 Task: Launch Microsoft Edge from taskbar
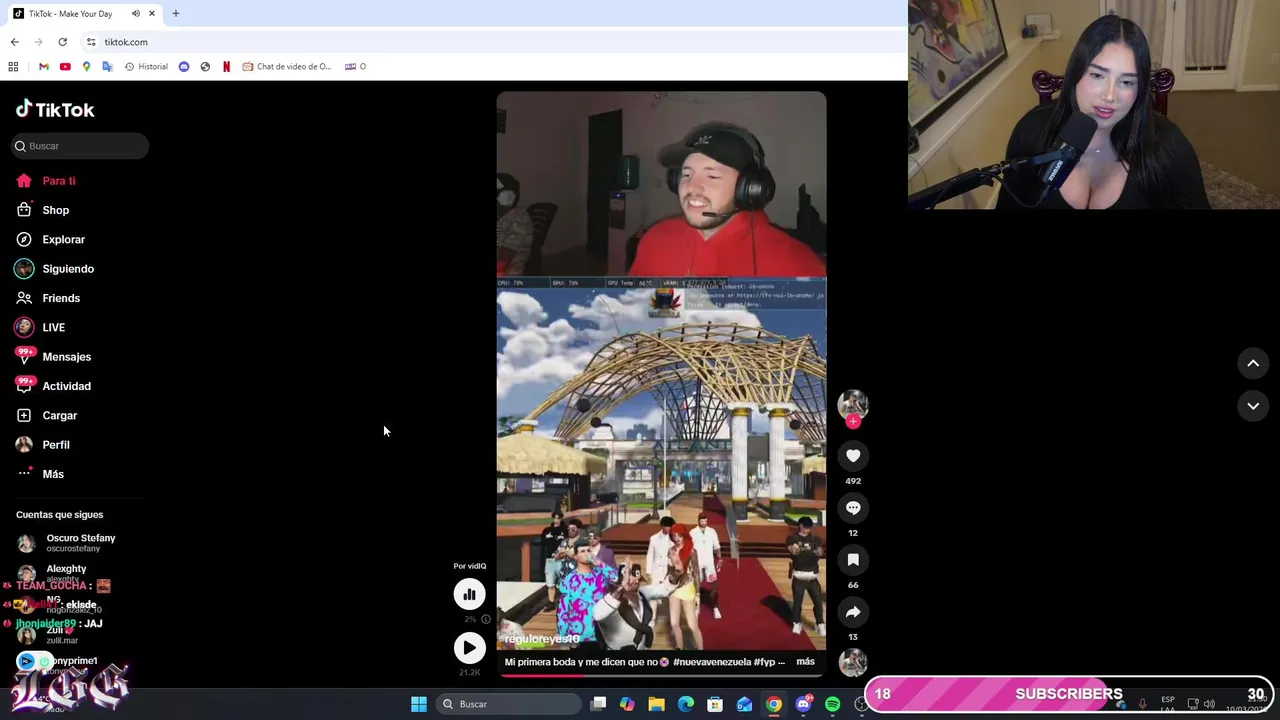click(686, 704)
